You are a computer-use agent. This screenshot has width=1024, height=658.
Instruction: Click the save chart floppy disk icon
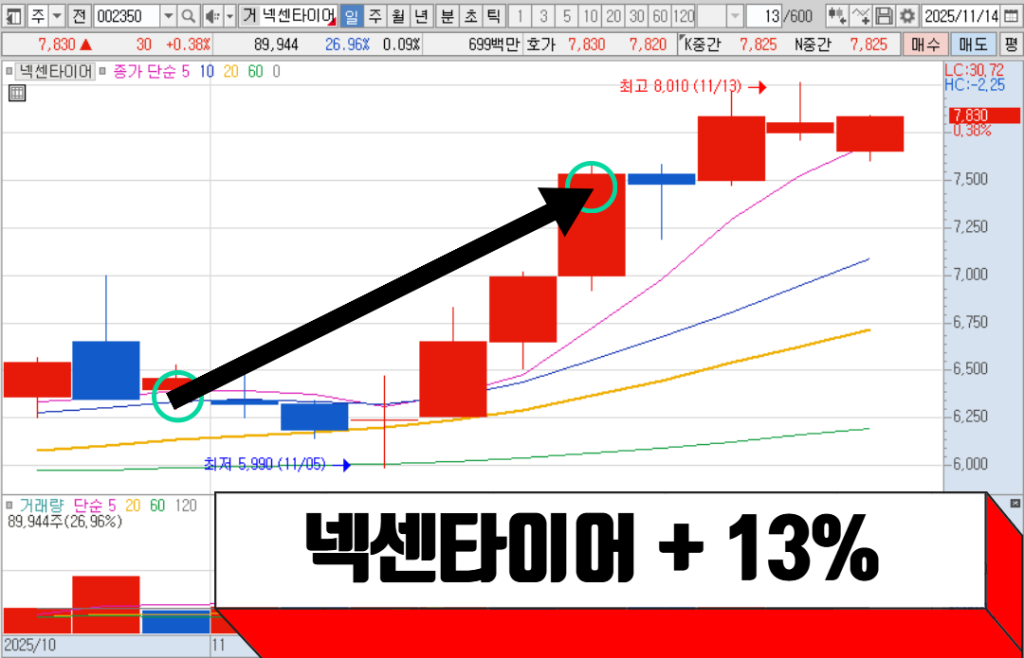click(883, 17)
